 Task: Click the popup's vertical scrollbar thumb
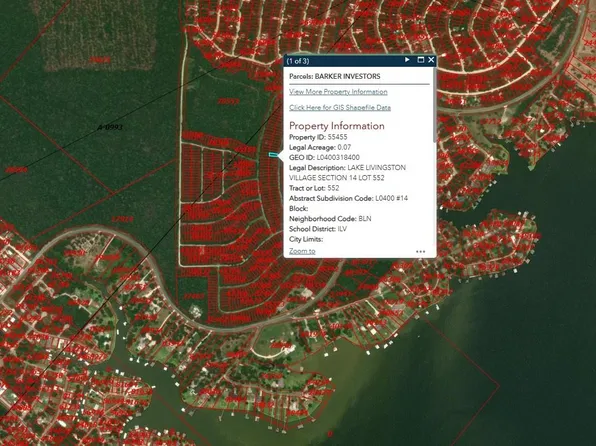pos(434,105)
